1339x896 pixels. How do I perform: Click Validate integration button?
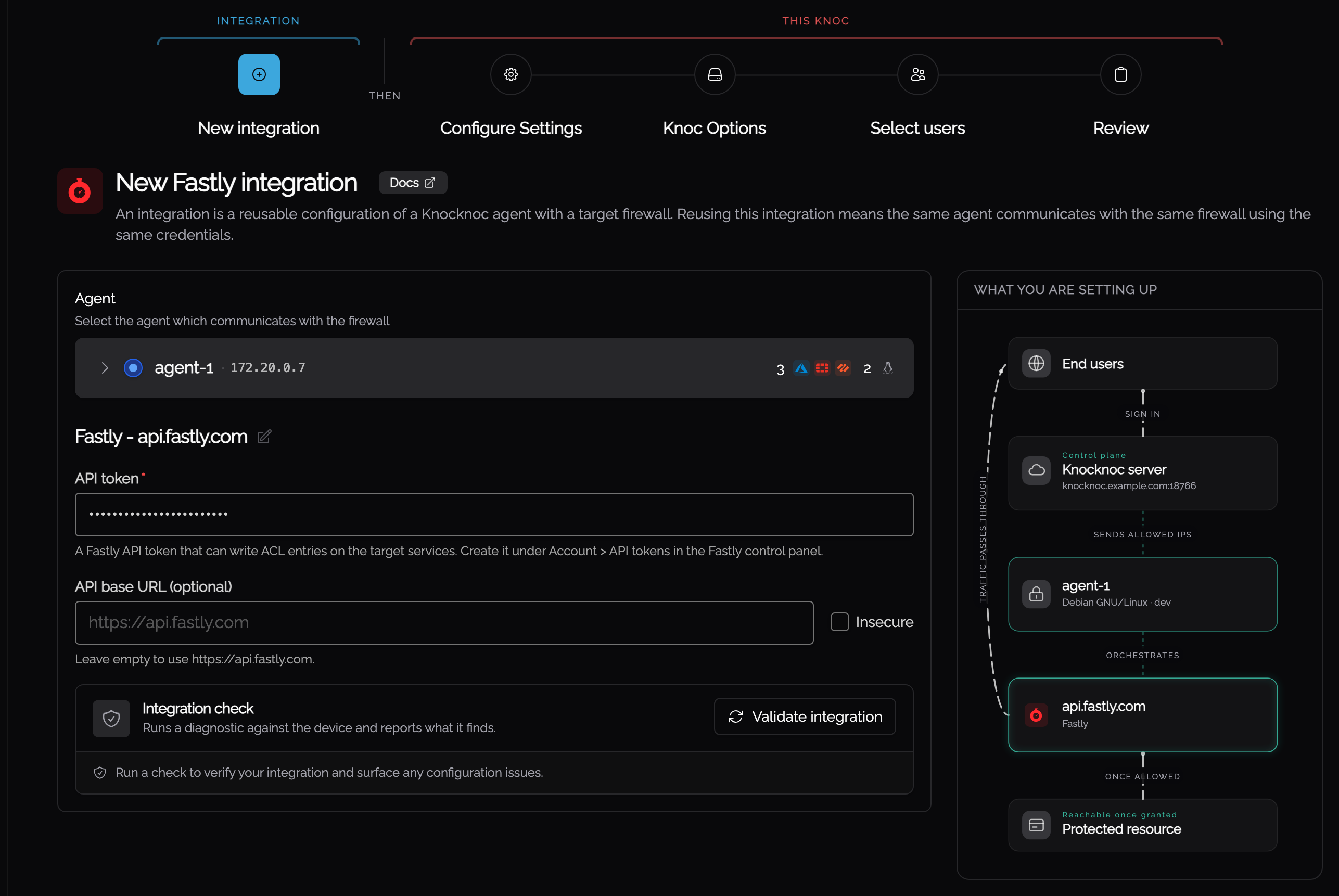pyautogui.click(x=805, y=716)
